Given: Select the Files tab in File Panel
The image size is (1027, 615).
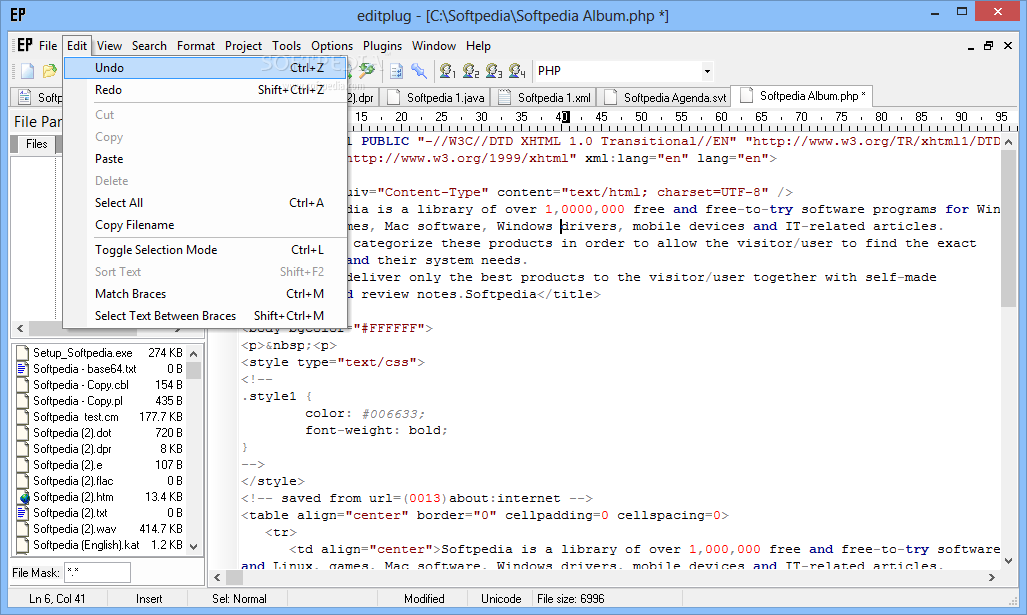Looking at the screenshot, I should coord(36,144).
